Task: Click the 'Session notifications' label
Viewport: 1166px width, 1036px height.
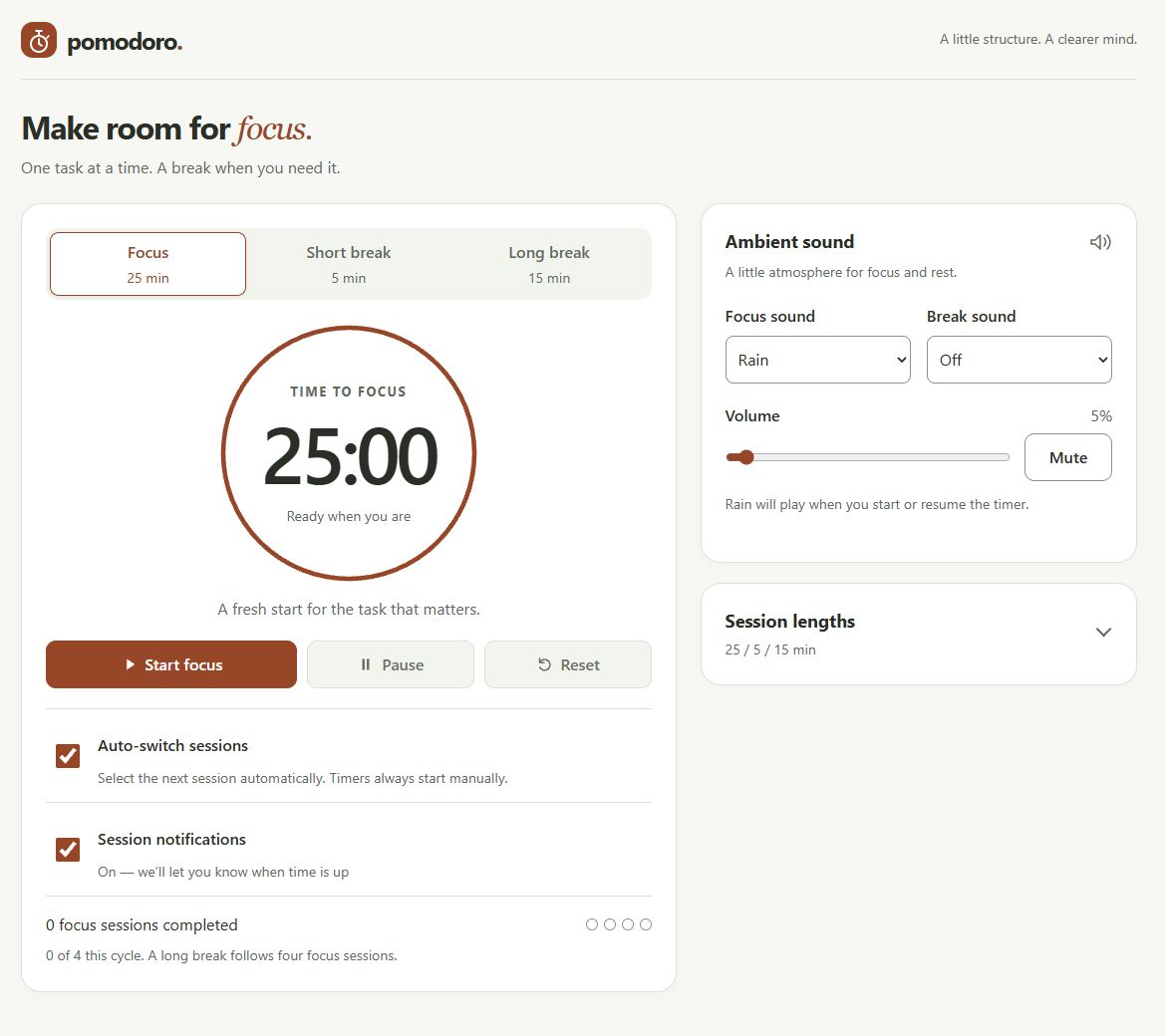Action: pos(171,840)
